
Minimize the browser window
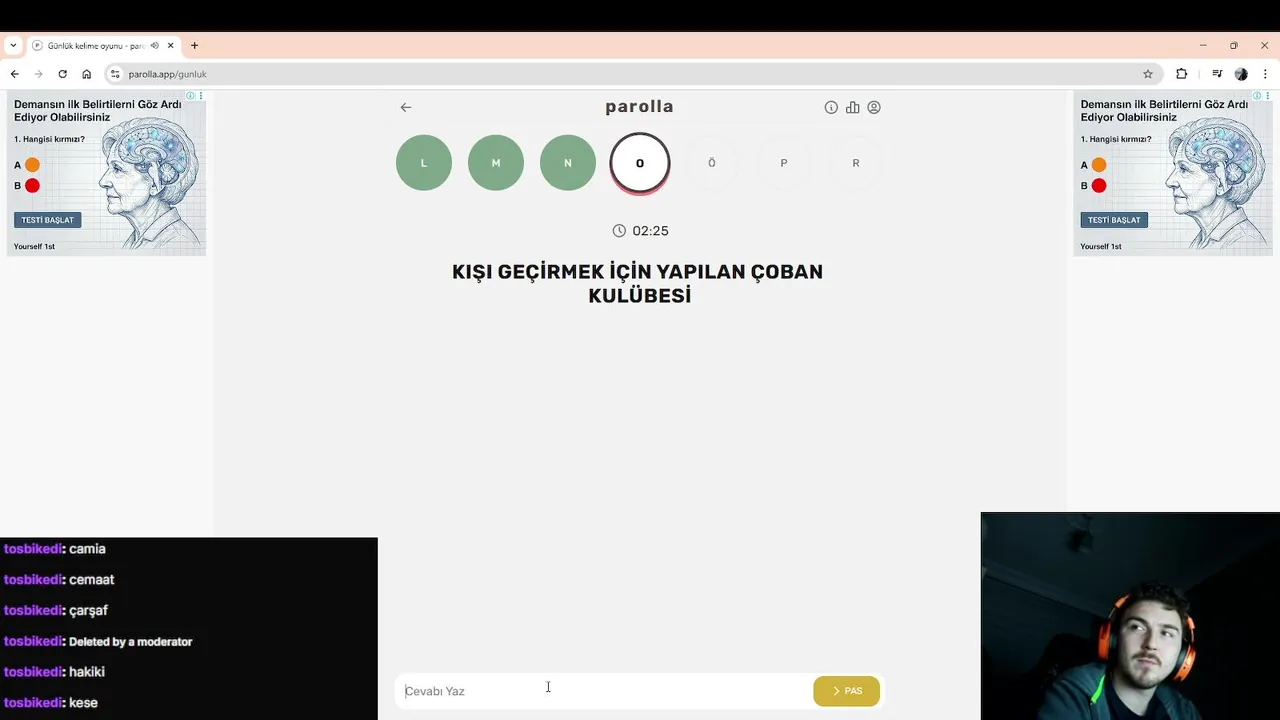pos(1203,46)
